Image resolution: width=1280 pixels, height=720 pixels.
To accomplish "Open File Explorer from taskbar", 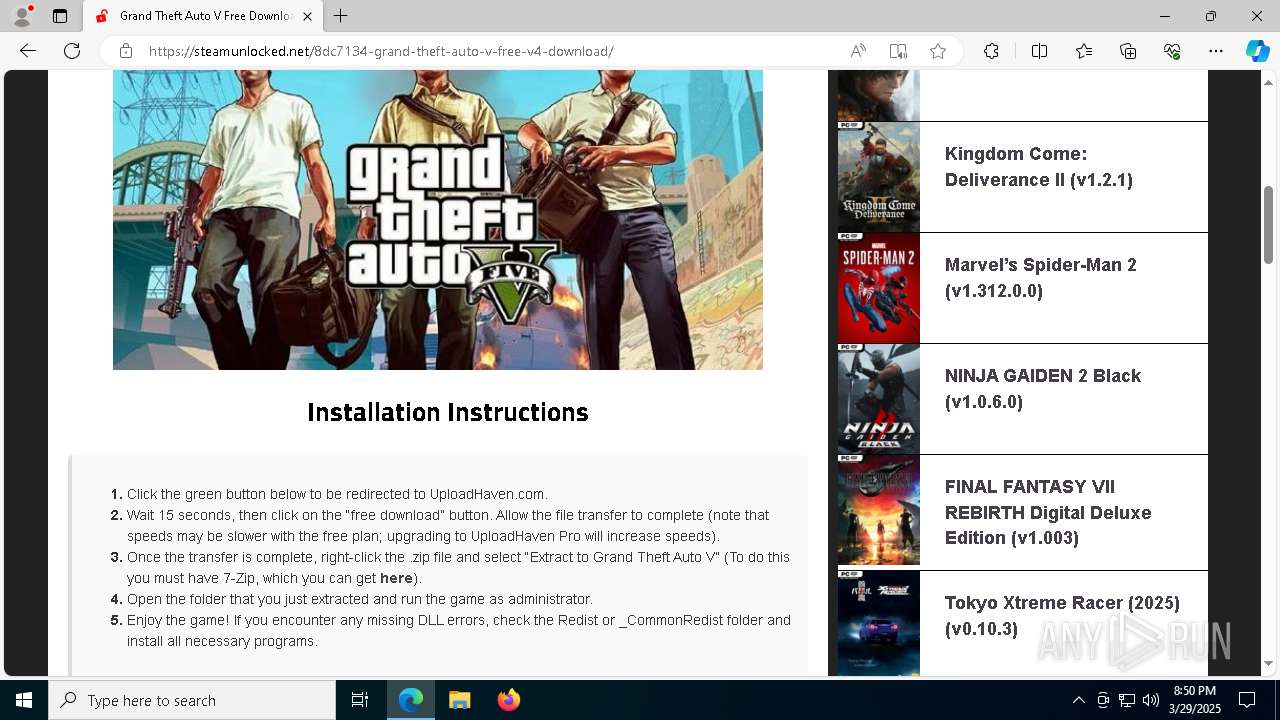I will click(459, 700).
